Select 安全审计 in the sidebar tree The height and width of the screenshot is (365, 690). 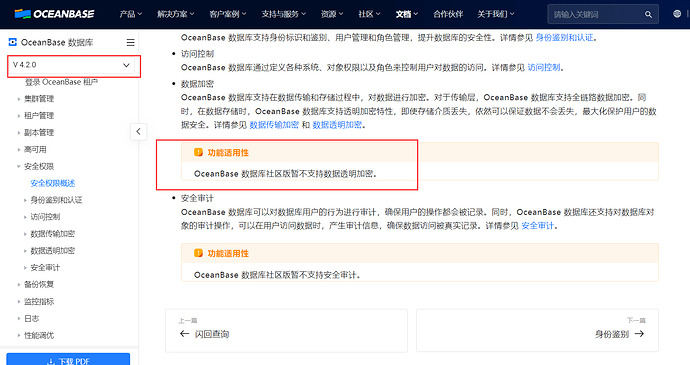(45, 268)
